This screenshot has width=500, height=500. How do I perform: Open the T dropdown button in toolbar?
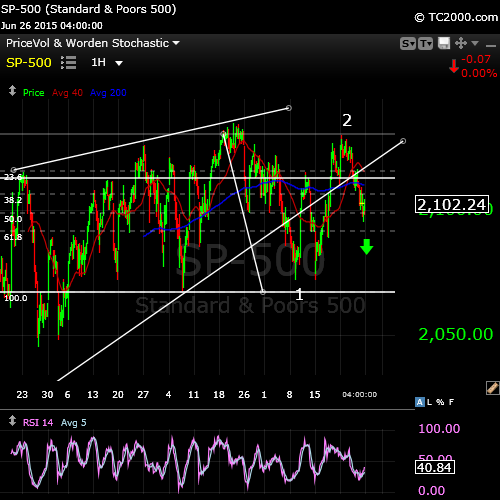tap(426, 44)
